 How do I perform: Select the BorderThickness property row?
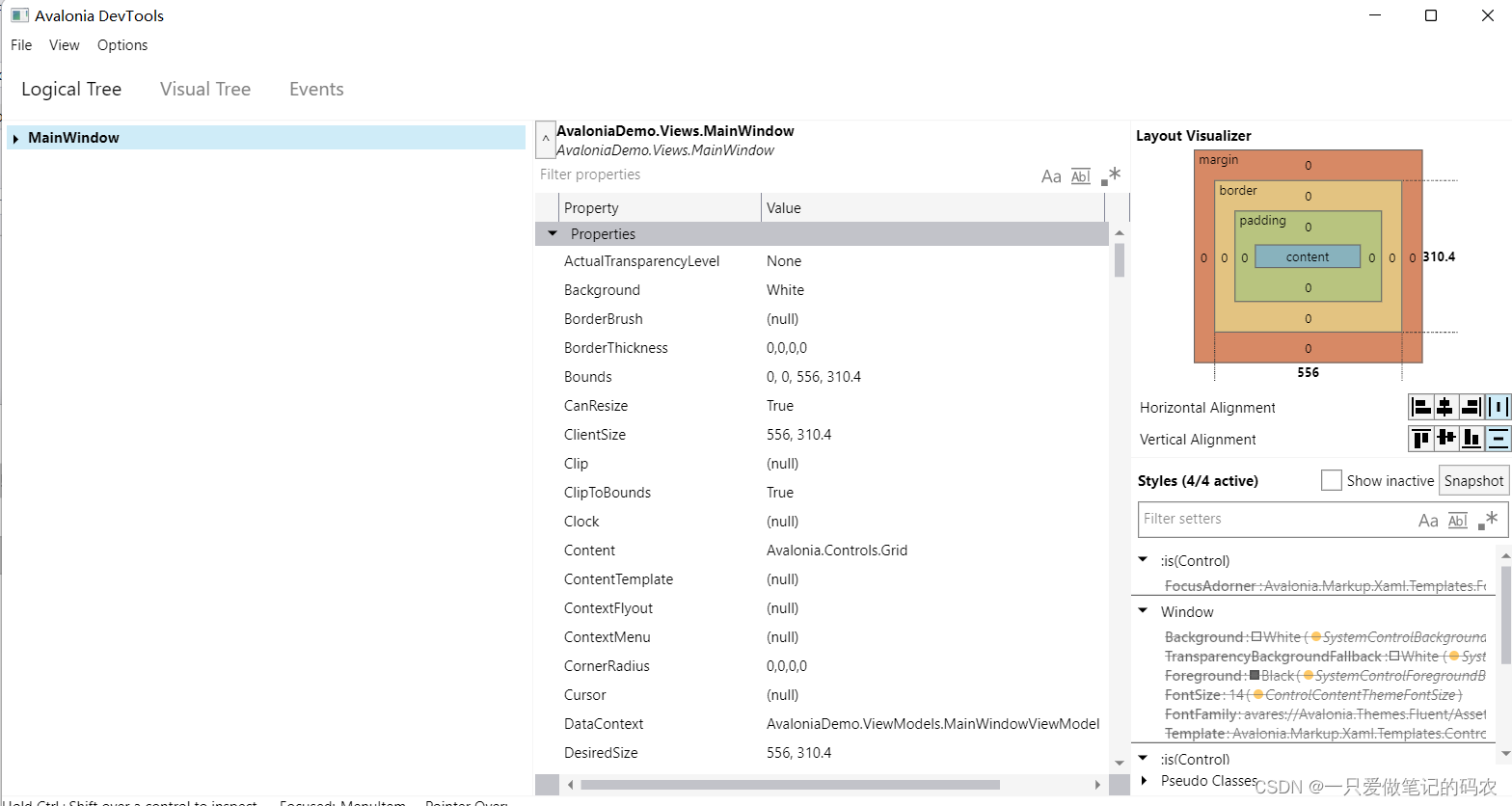822,347
